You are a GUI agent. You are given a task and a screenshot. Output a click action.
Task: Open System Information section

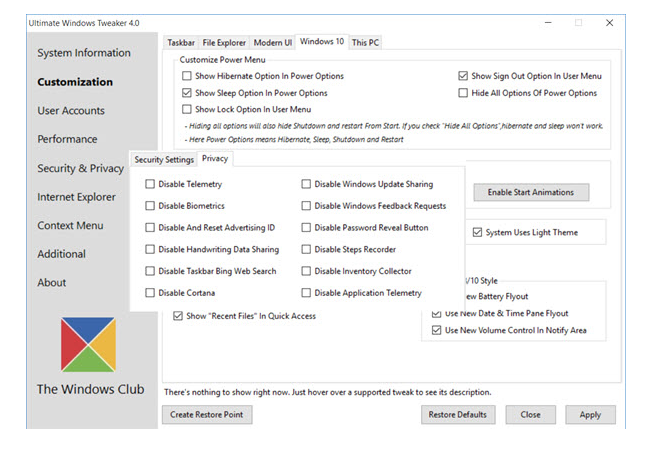84,53
